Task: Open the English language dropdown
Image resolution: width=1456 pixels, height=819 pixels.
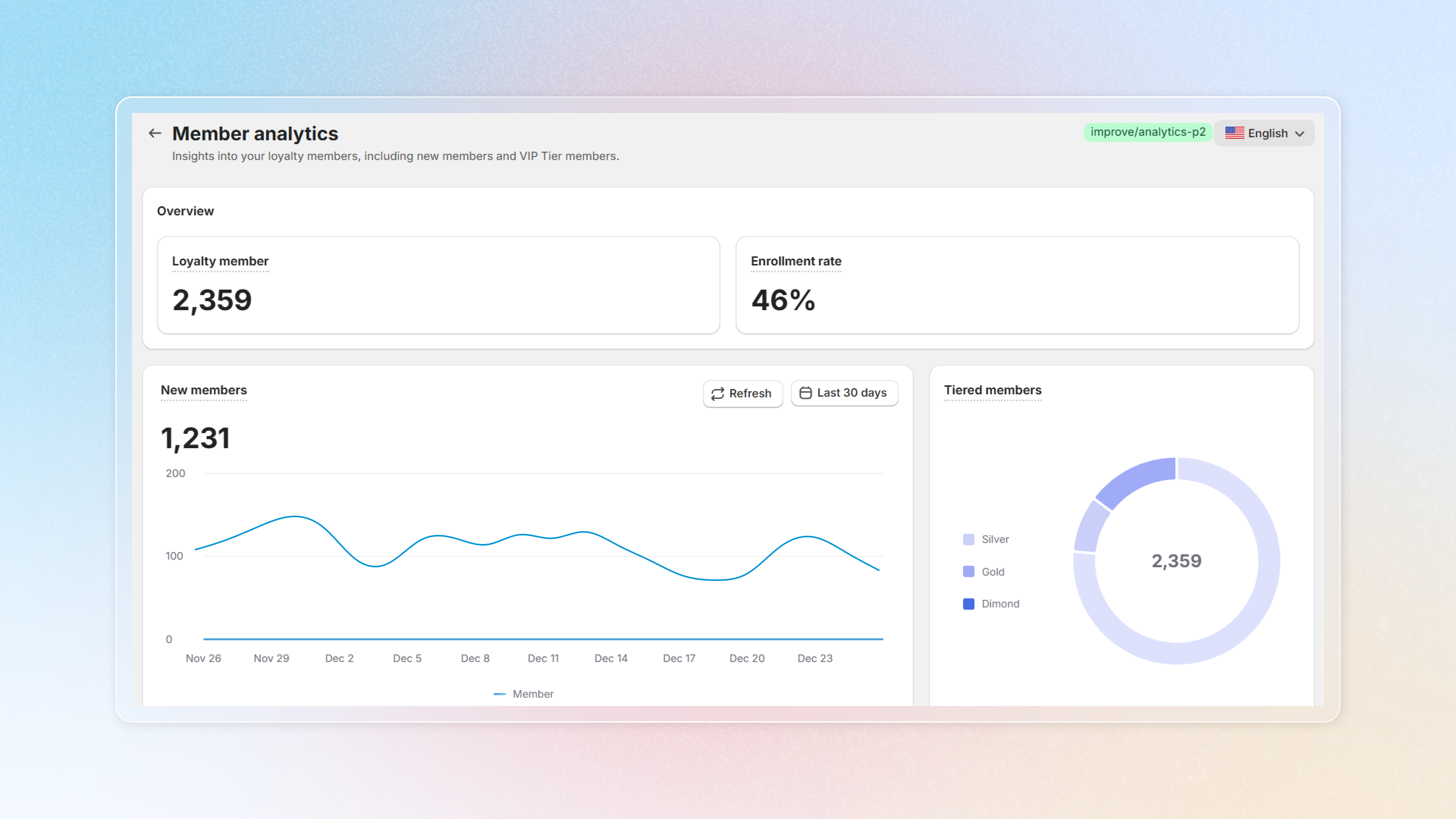Action: coord(1265,133)
